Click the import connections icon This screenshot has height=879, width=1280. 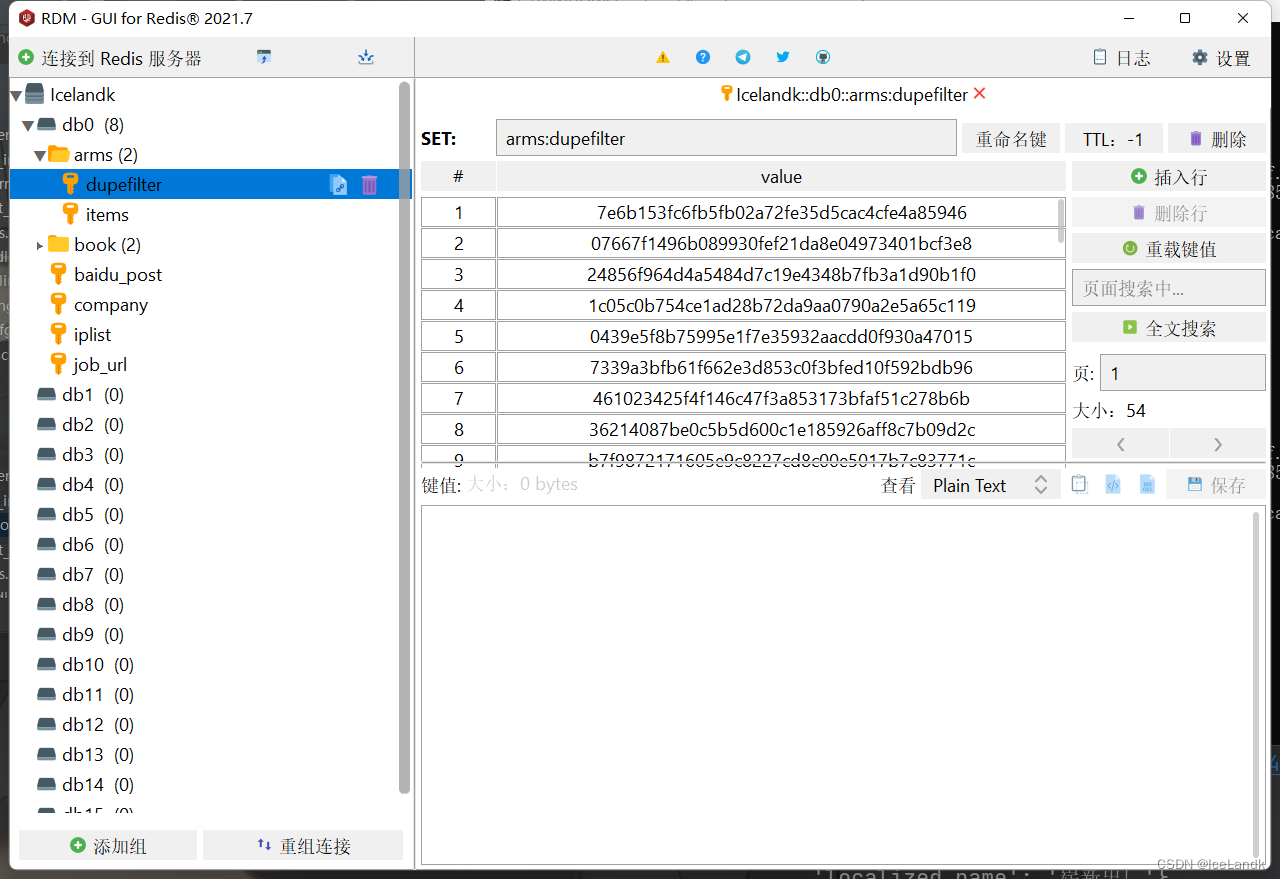click(x=264, y=58)
